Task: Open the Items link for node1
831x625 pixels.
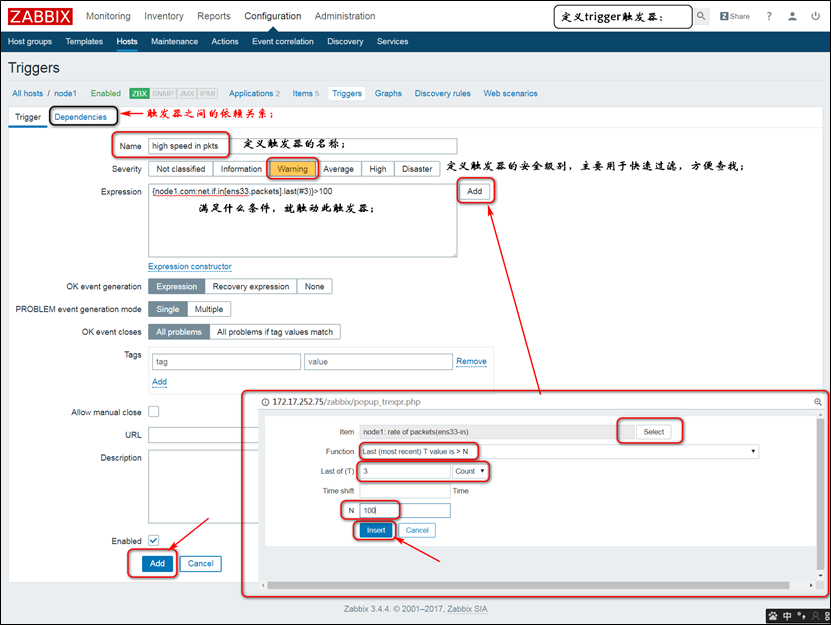Action: tap(305, 93)
